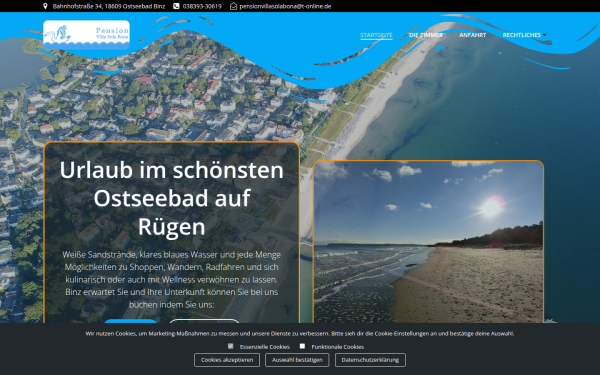
Task: Click the cookie notice text Wir nutzen Cookies
Action: [300, 334]
